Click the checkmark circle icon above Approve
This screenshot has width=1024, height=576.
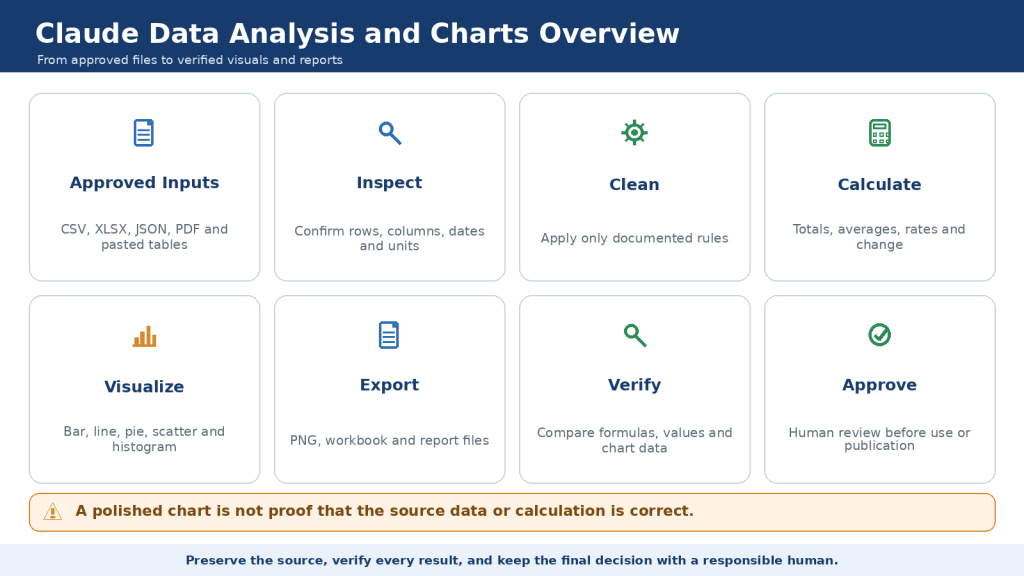(x=880, y=334)
